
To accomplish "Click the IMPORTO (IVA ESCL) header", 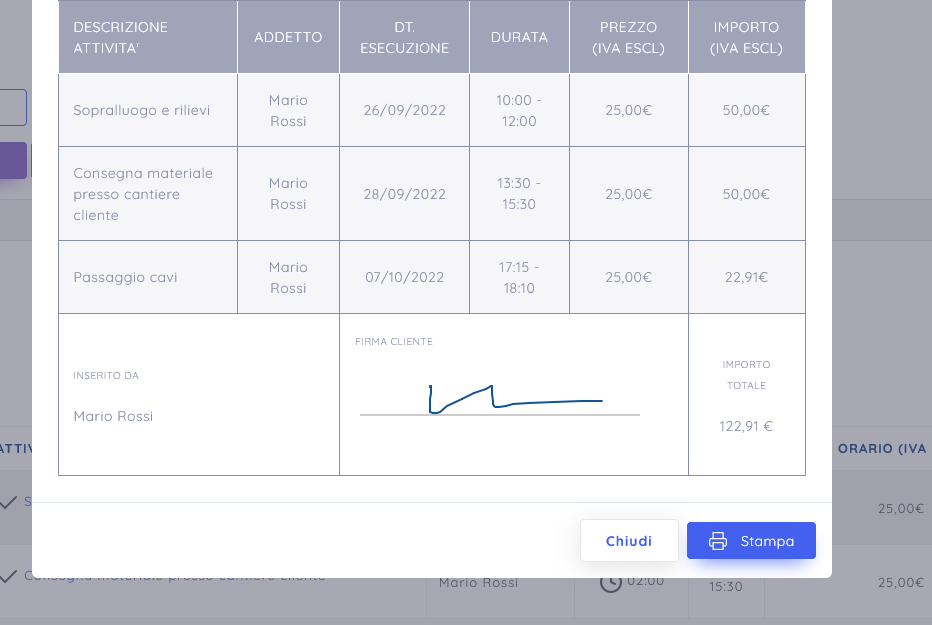I will click(x=747, y=37).
